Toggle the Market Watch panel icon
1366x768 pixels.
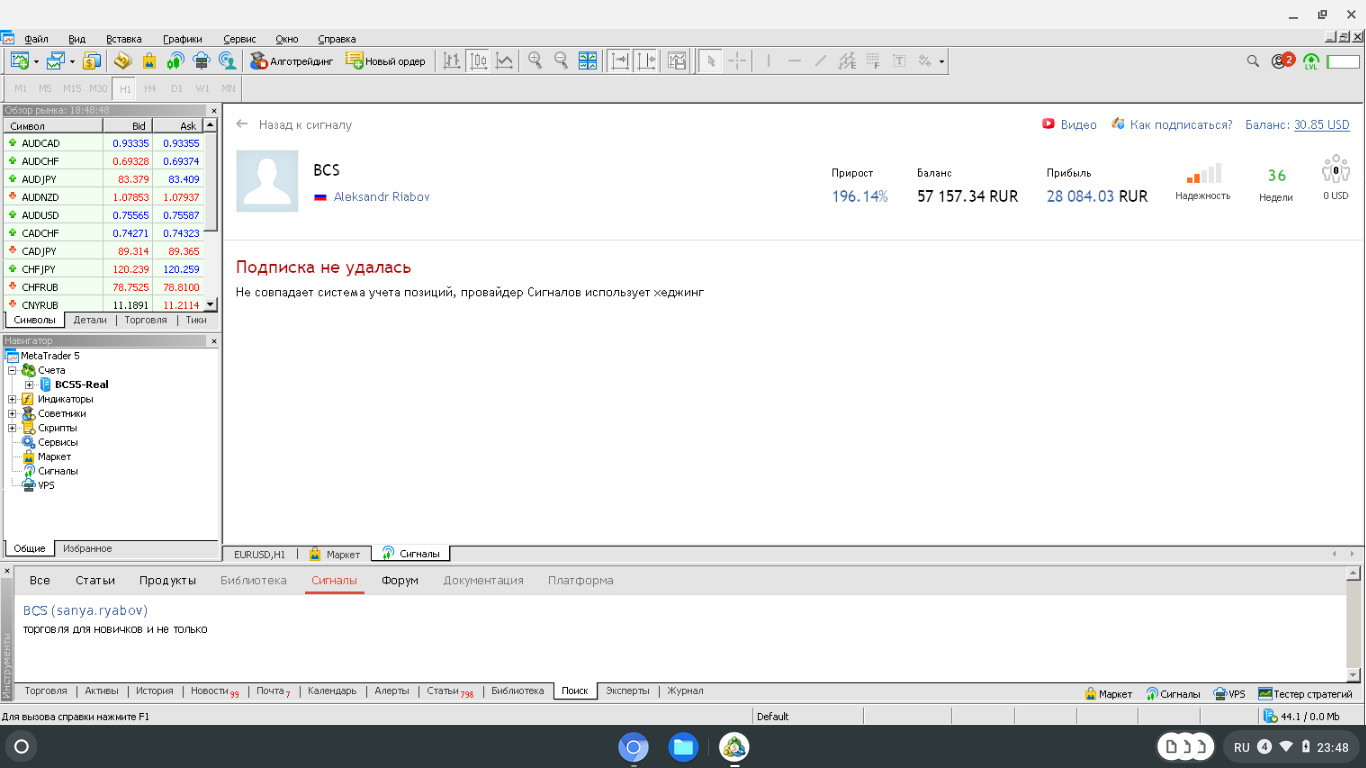pos(92,61)
